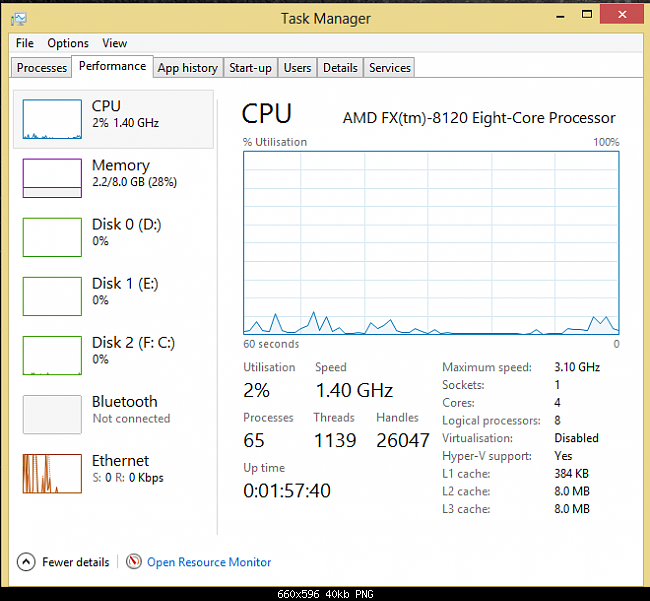Collapse view with Fewer details arrow

26,562
